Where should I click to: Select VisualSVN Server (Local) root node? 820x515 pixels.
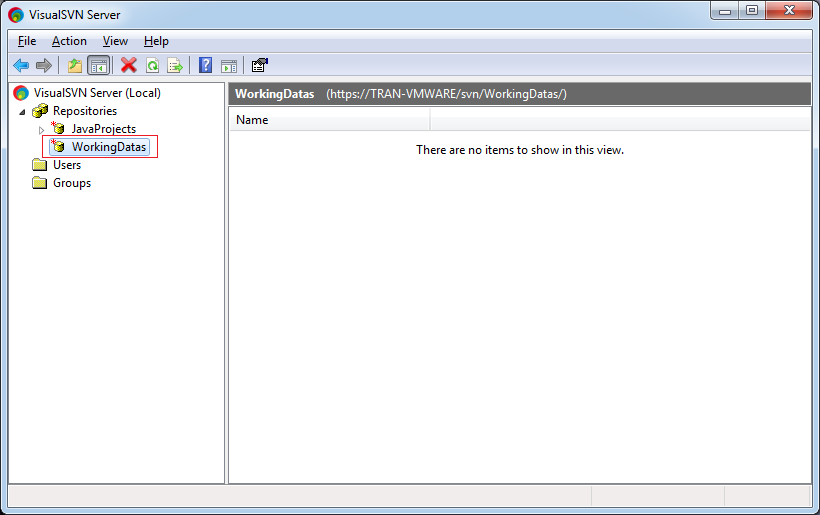[x=97, y=93]
